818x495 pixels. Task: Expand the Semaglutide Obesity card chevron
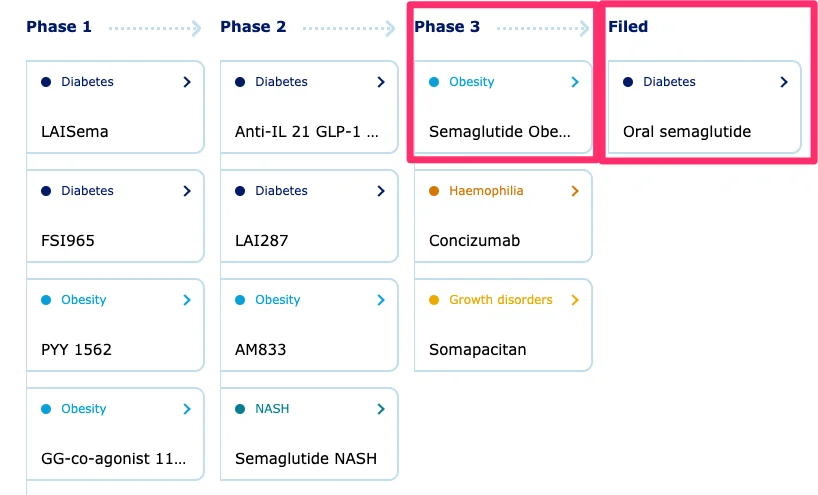pos(575,82)
